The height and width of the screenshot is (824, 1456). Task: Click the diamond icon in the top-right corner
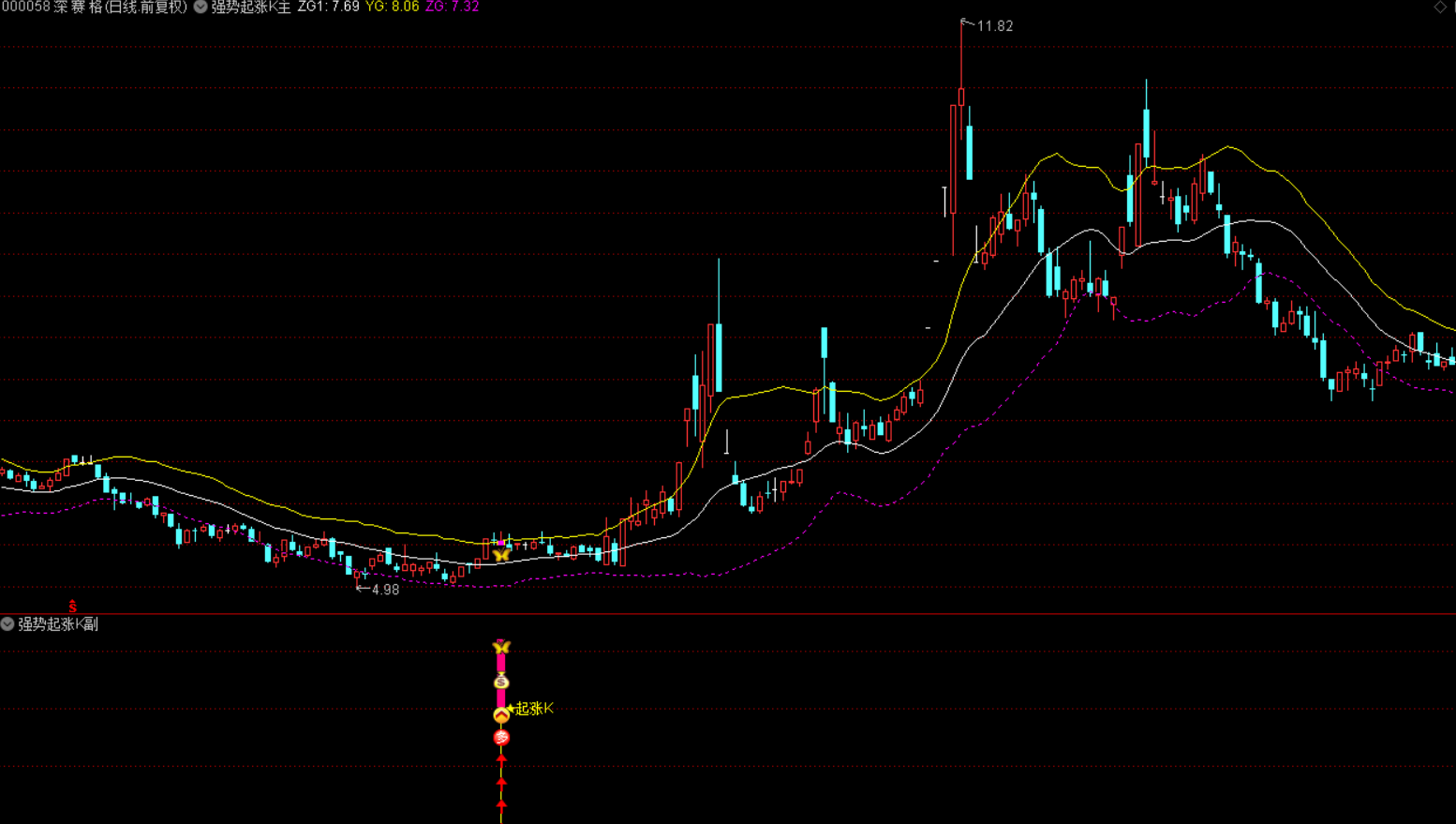click(x=1440, y=7)
